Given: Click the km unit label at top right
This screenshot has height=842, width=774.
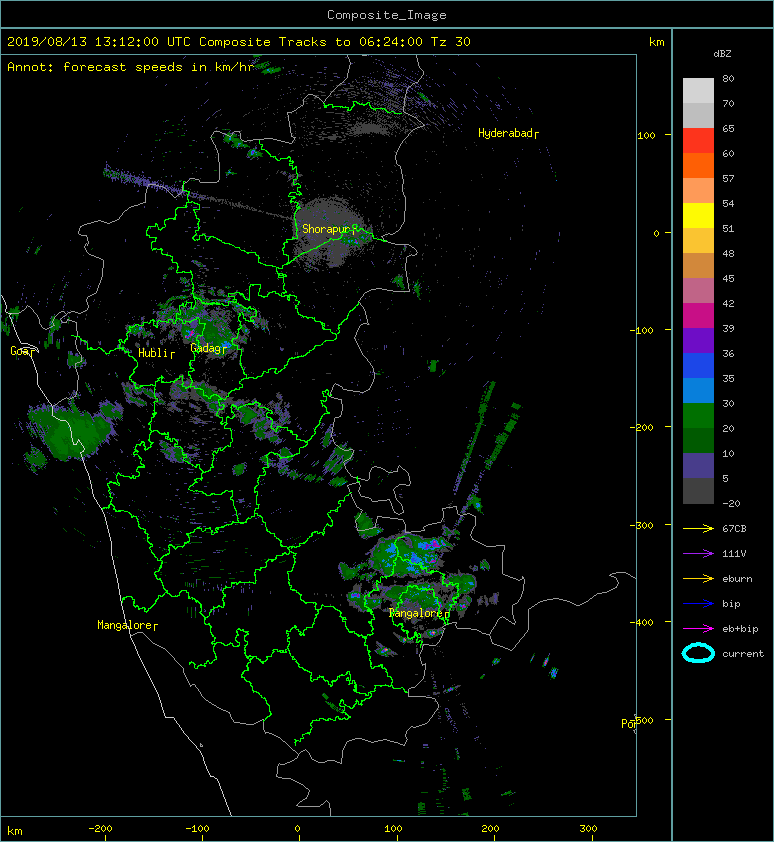Looking at the screenshot, I should tap(656, 42).
